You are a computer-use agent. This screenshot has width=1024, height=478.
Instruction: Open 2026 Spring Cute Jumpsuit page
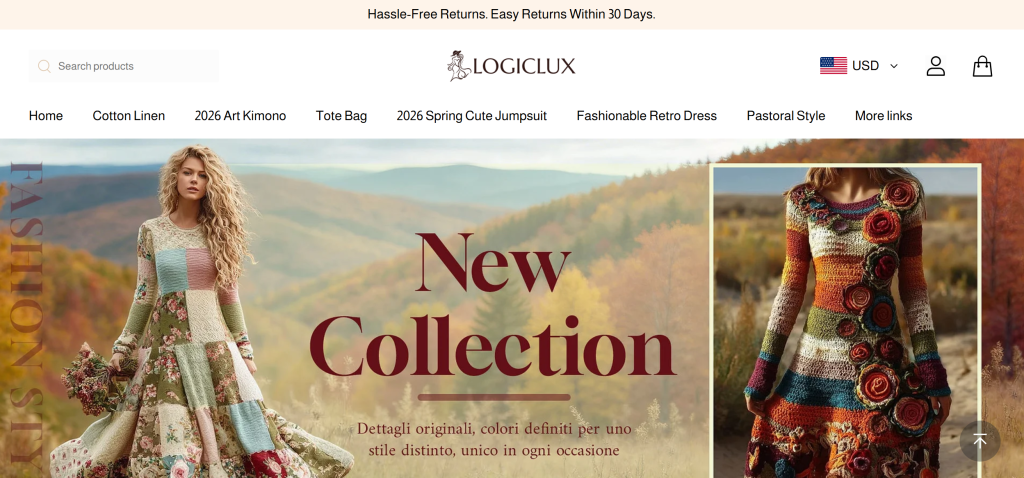point(472,116)
